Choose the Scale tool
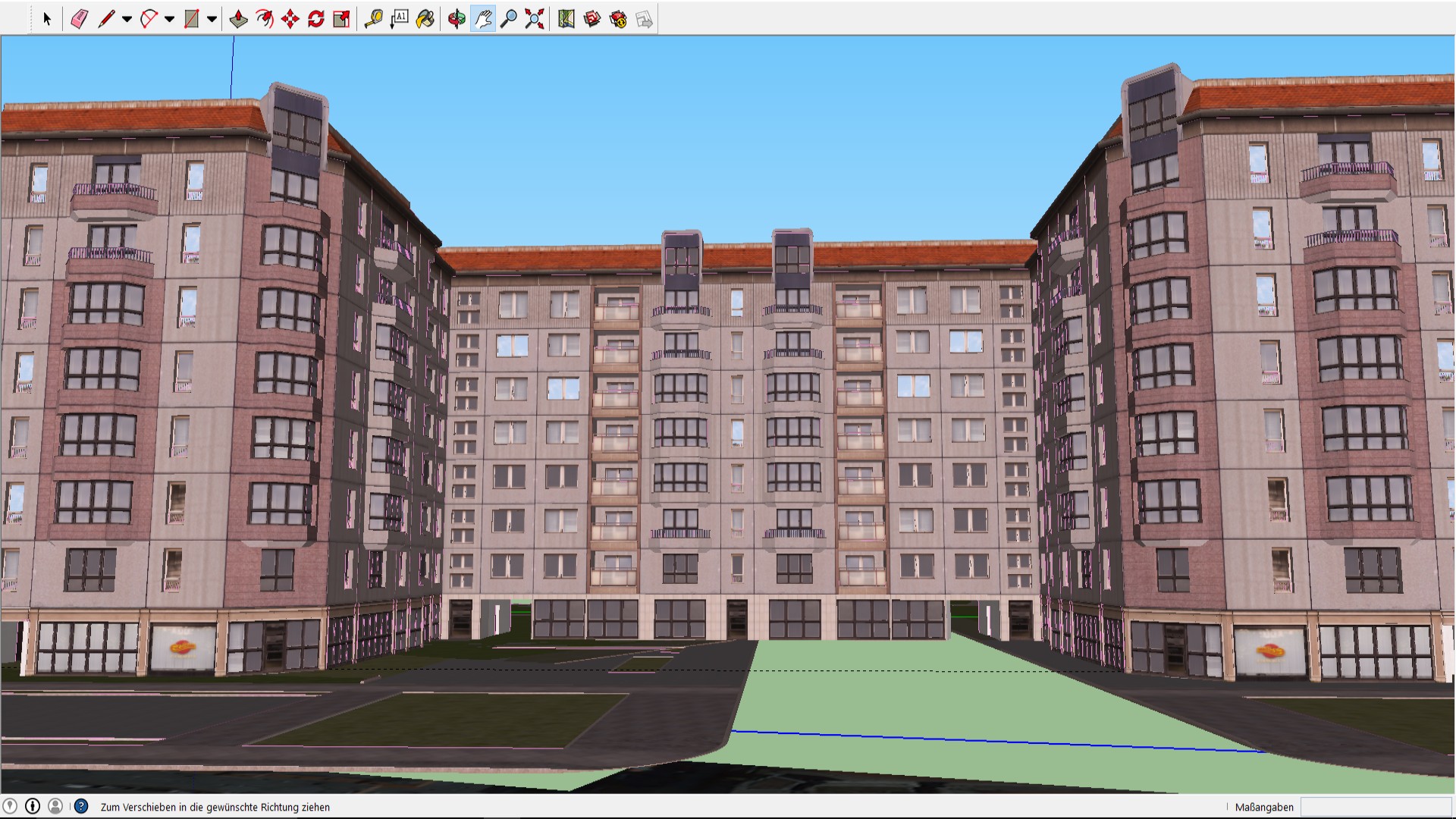This screenshot has height=819, width=1456. (342, 19)
